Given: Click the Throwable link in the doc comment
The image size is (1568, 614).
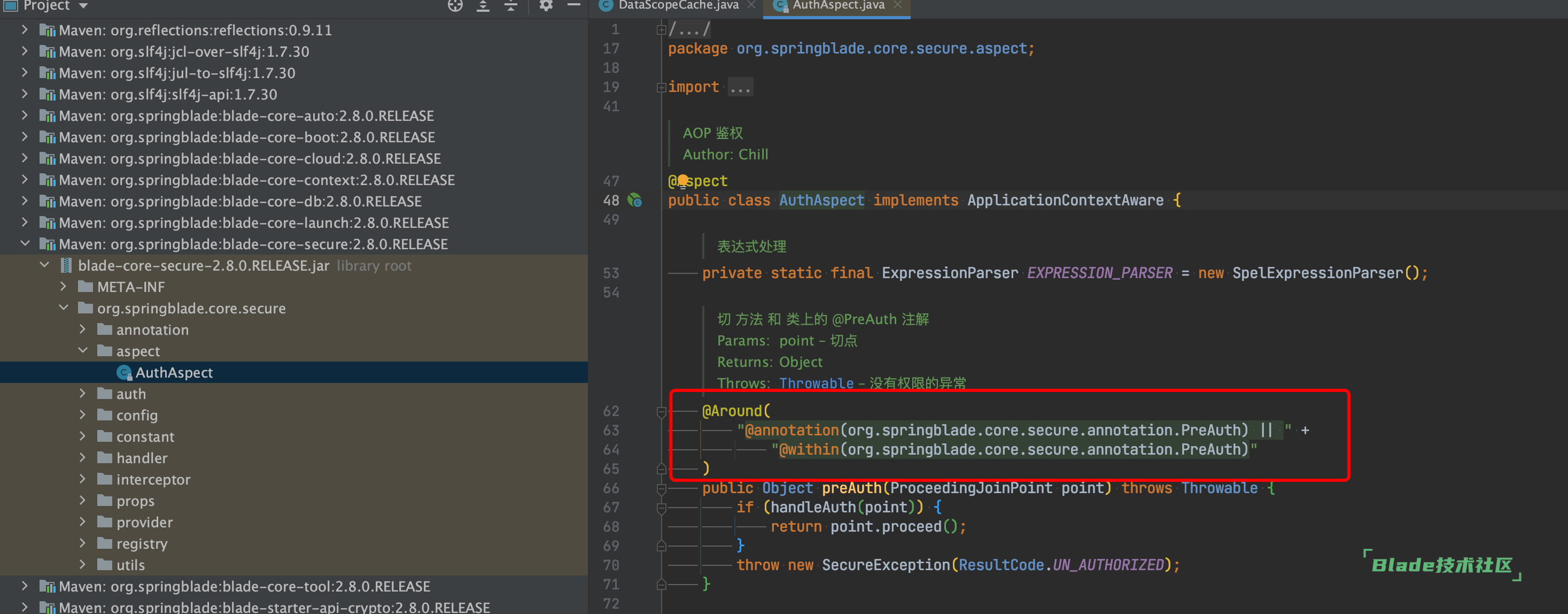Looking at the screenshot, I should coord(816,383).
